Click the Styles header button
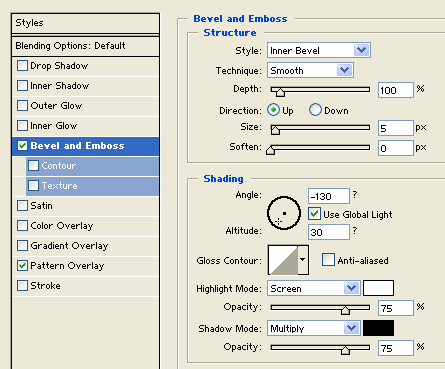 click(x=85, y=23)
